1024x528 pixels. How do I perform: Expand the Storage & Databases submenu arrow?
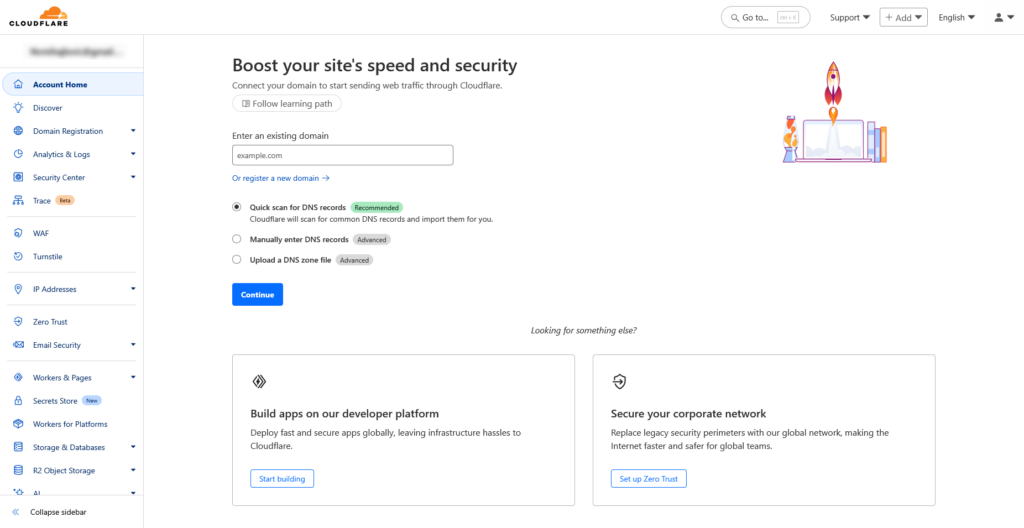[133, 447]
